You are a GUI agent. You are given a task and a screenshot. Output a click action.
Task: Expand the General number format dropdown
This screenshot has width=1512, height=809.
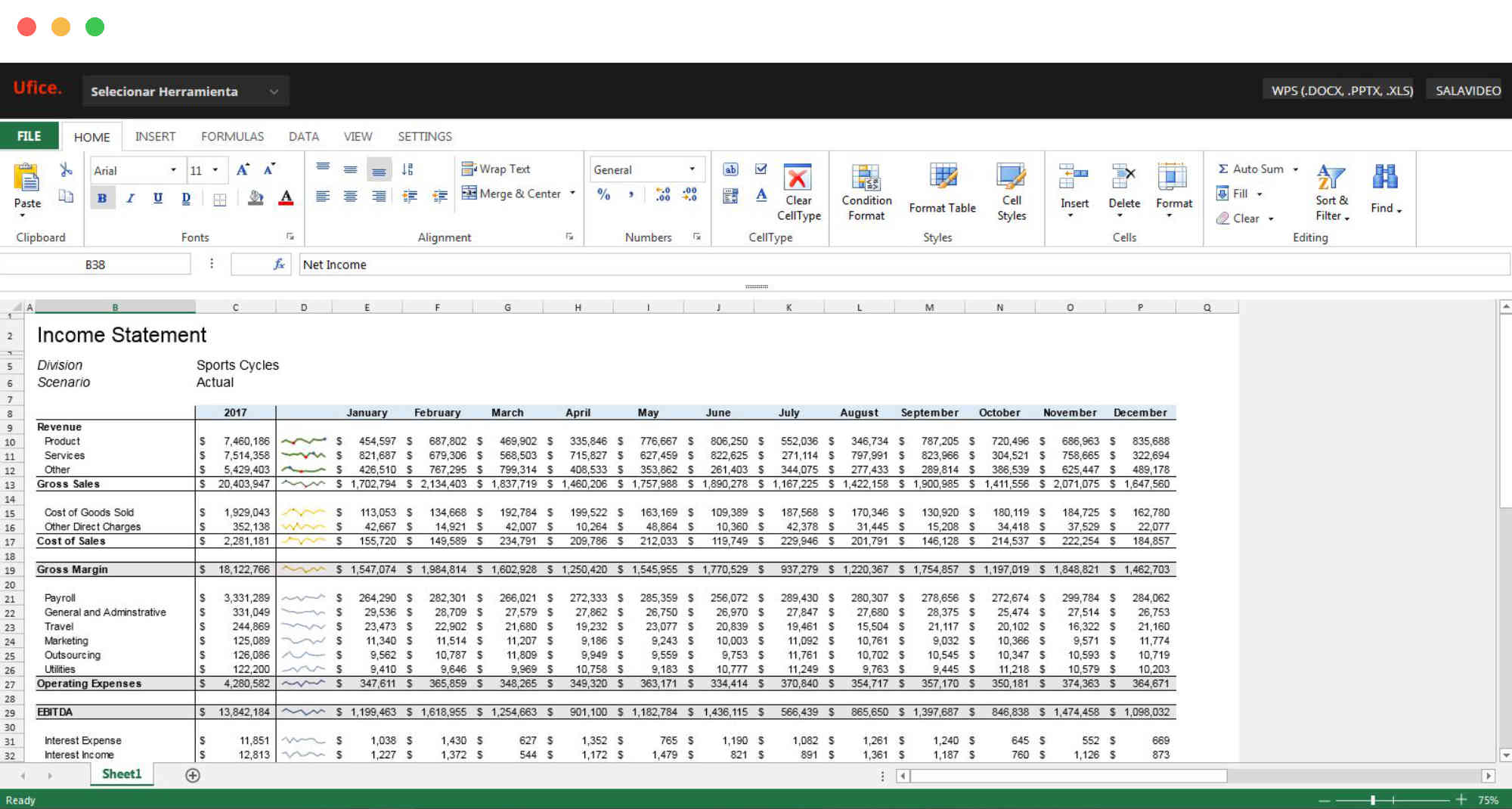pos(692,169)
